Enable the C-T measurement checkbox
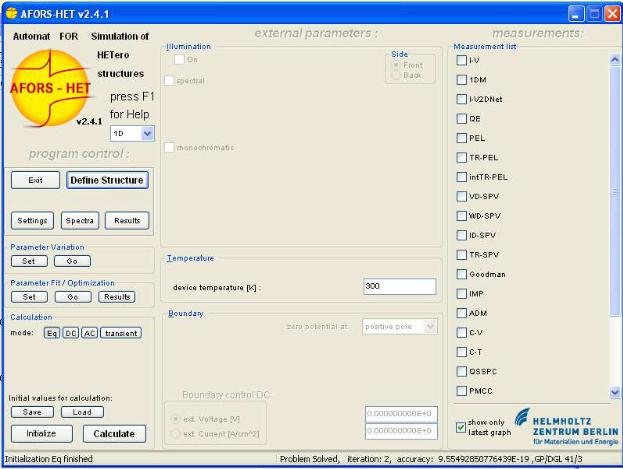623x469 pixels. (x=461, y=352)
